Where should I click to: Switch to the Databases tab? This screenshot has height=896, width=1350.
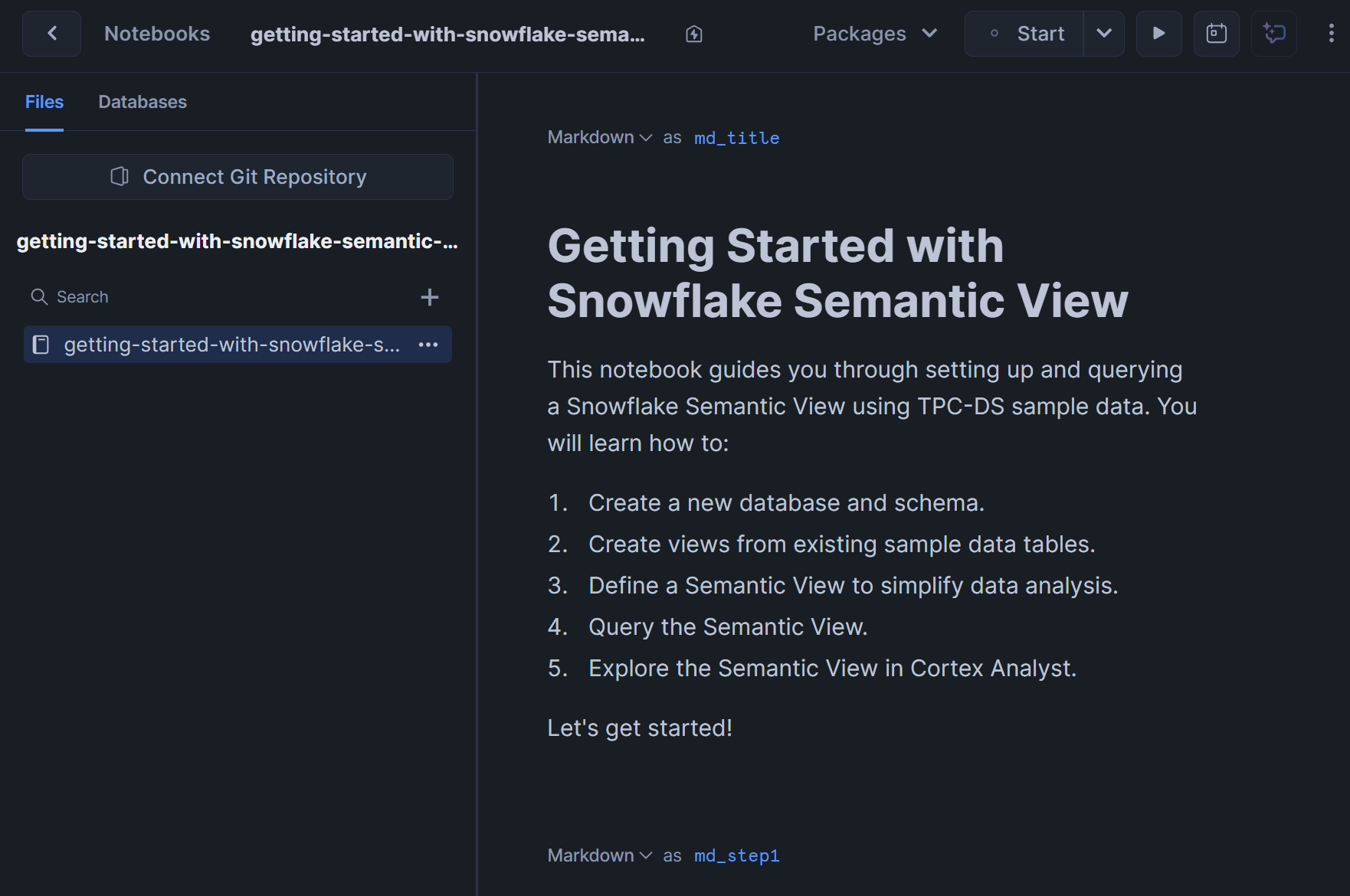point(143,102)
